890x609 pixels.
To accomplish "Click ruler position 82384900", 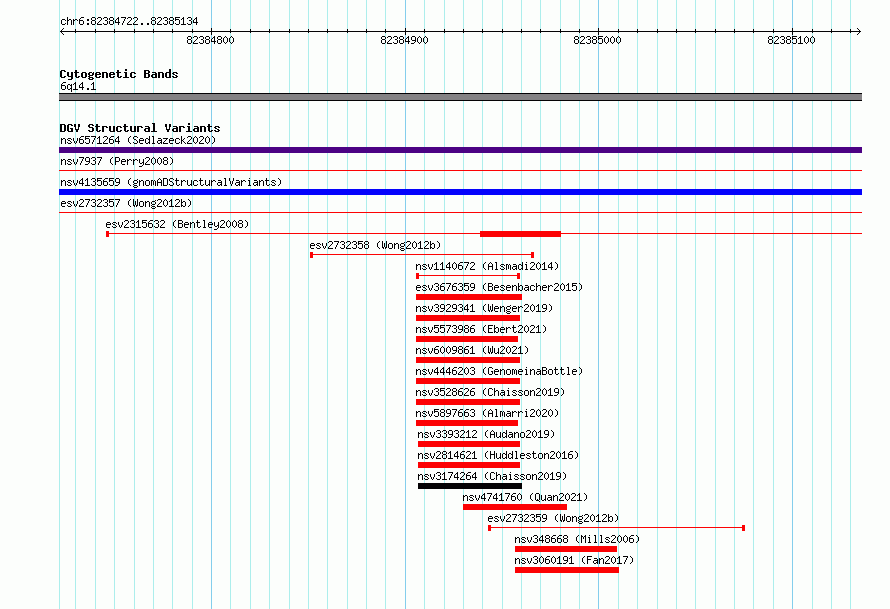I will click(x=404, y=40).
